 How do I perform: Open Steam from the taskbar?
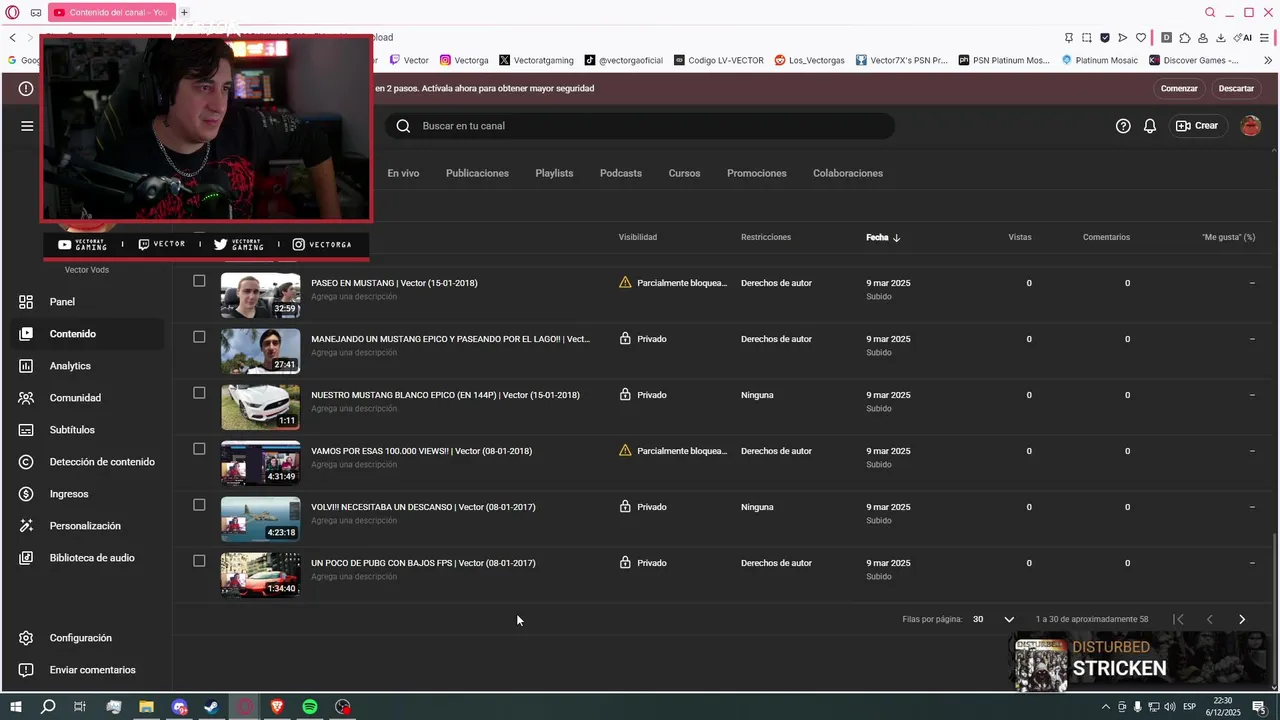pos(212,707)
